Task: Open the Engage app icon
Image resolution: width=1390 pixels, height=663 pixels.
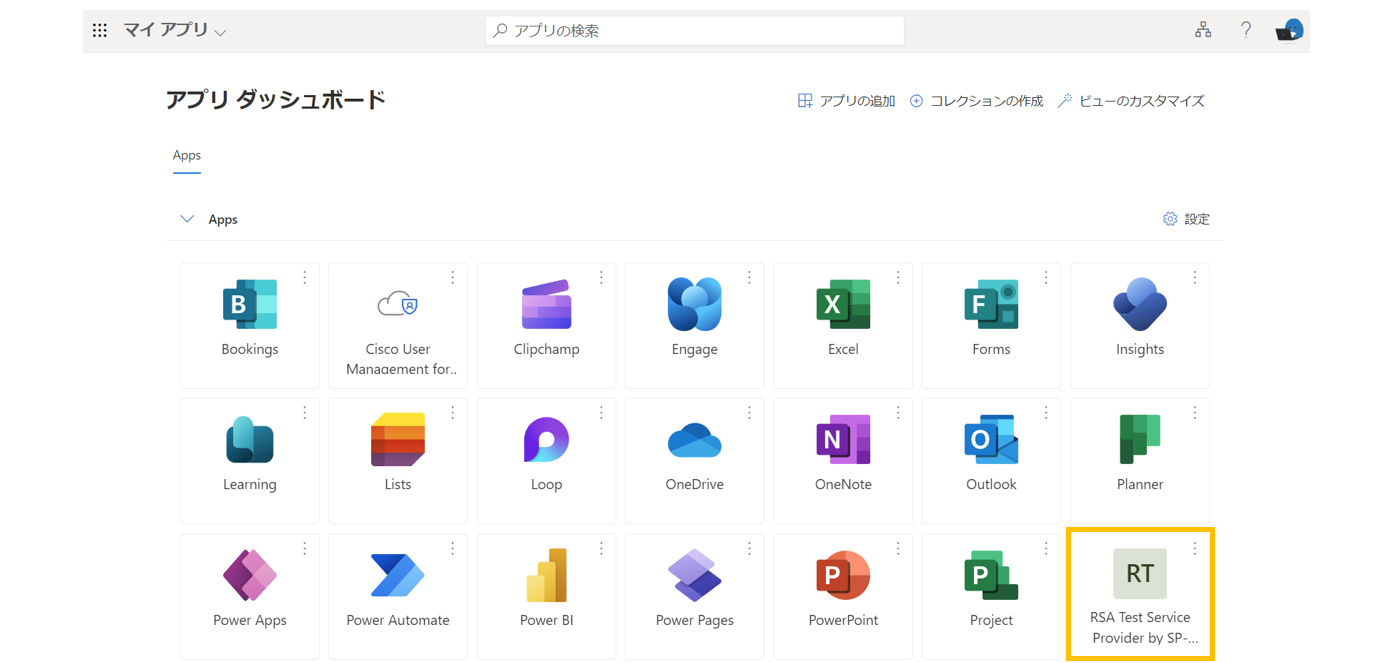Action: coord(695,304)
